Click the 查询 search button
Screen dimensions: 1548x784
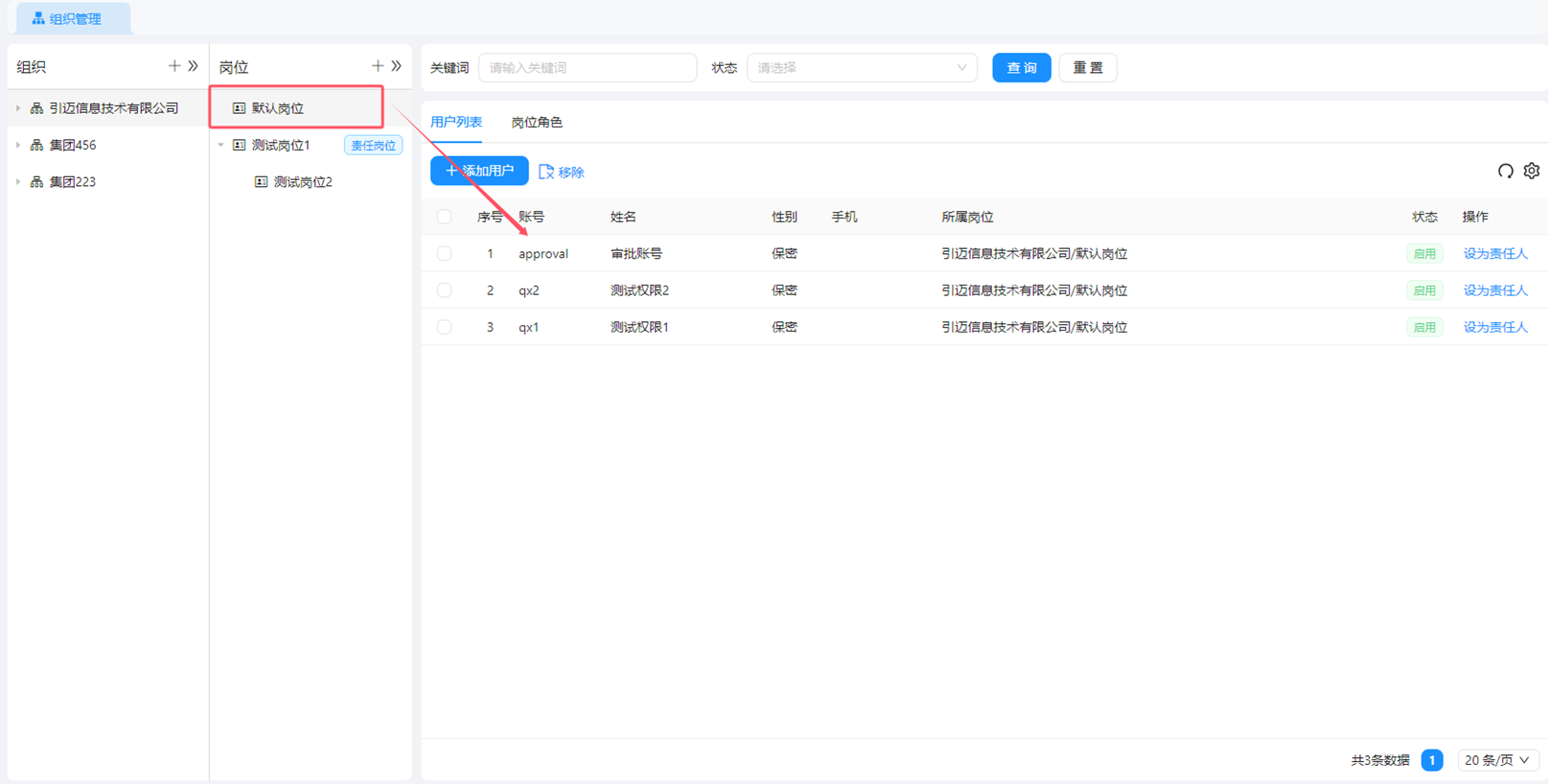pos(1021,68)
